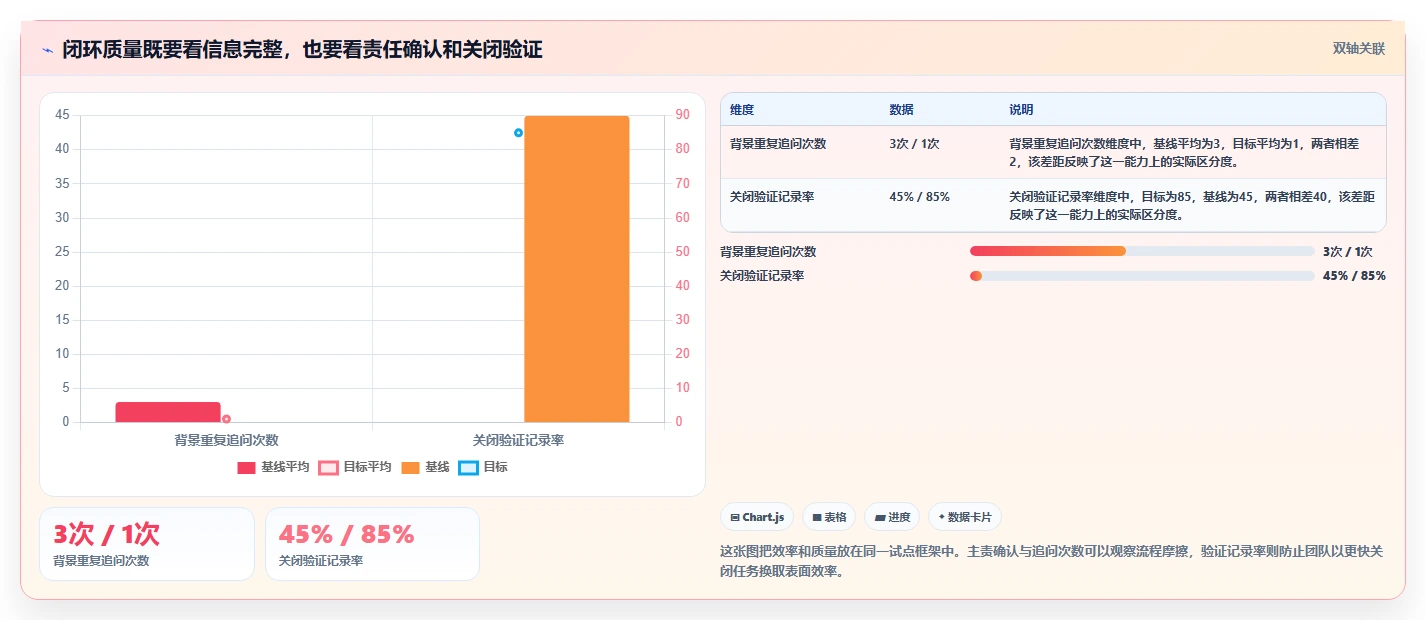The width and height of the screenshot is (1426, 620).
Task: Click the footer description paragraph
Action: tap(1052, 561)
